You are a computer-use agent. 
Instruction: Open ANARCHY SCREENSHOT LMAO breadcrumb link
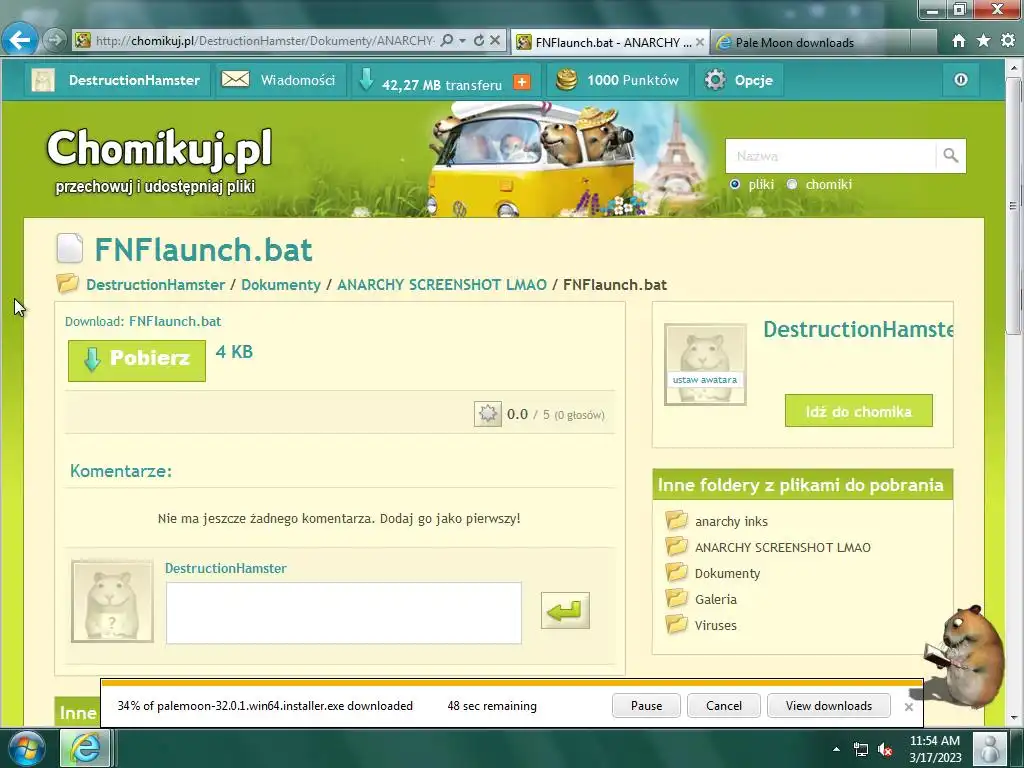click(441, 285)
